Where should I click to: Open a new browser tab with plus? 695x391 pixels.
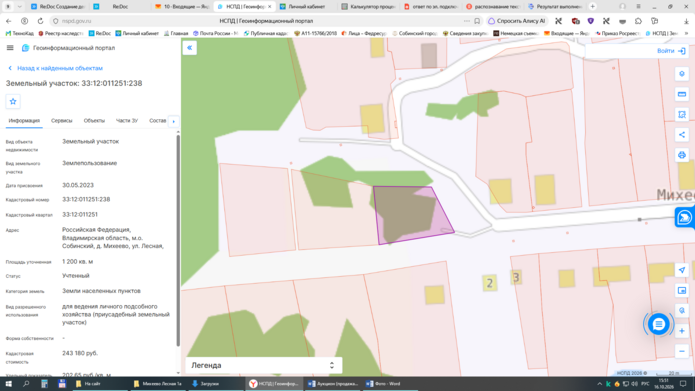[593, 6]
